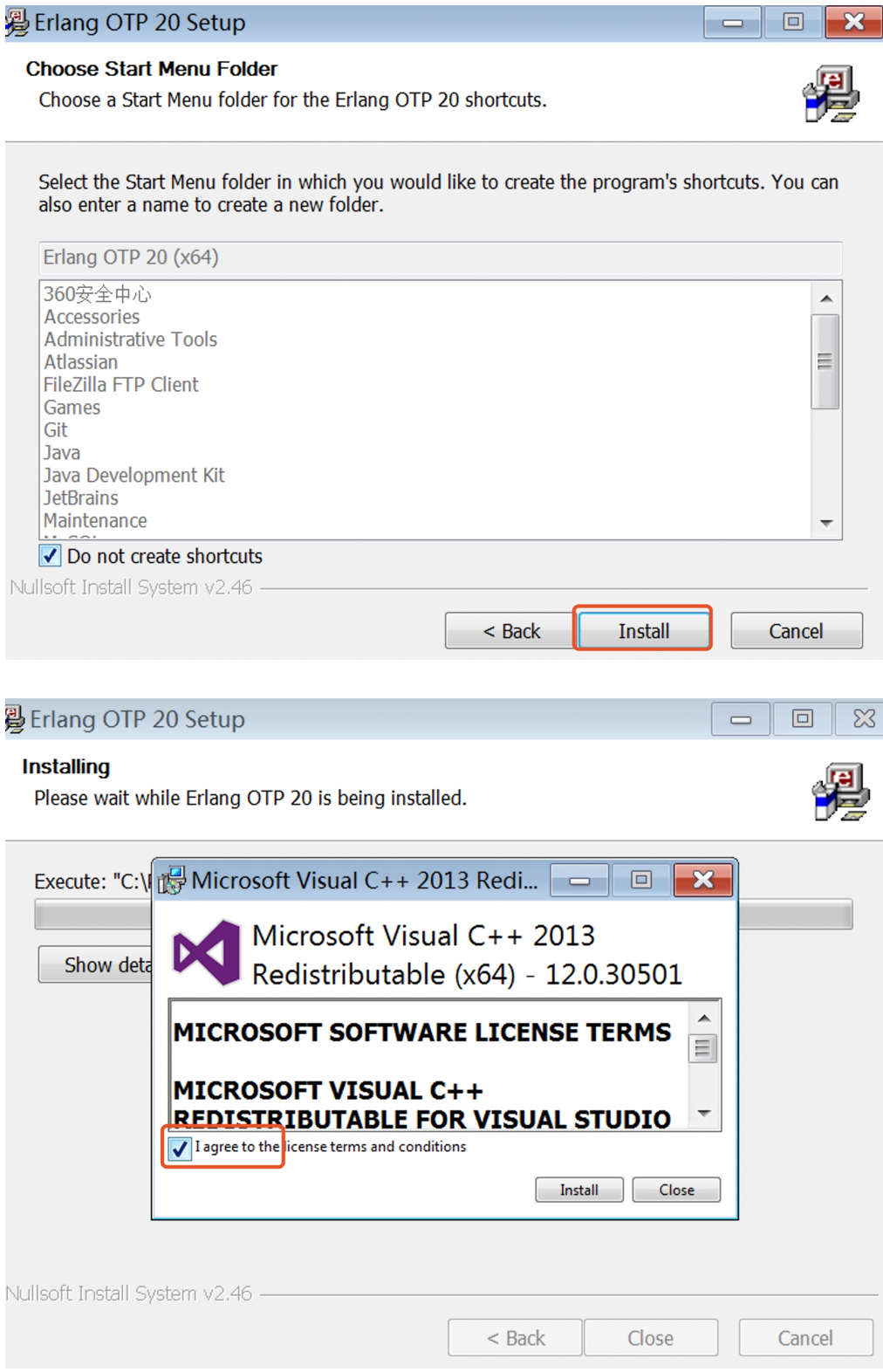
Task: Uncheck Do not create shortcuts
Action: click(50, 556)
